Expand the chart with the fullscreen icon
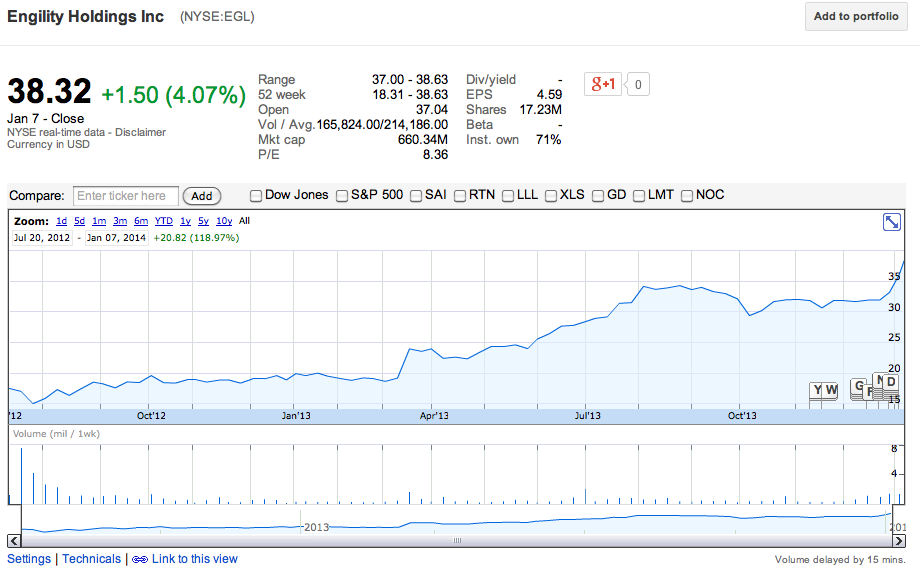The height and width of the screenshot is (568, 920). (892, 222)
